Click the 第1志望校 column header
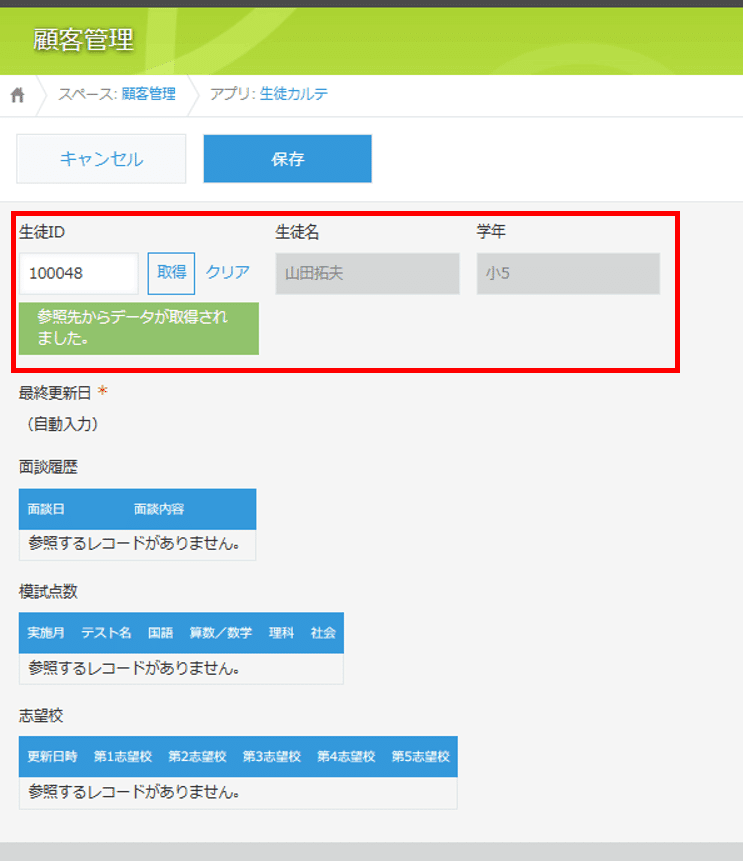Screen dimensions: 743x861 point(122,757)
